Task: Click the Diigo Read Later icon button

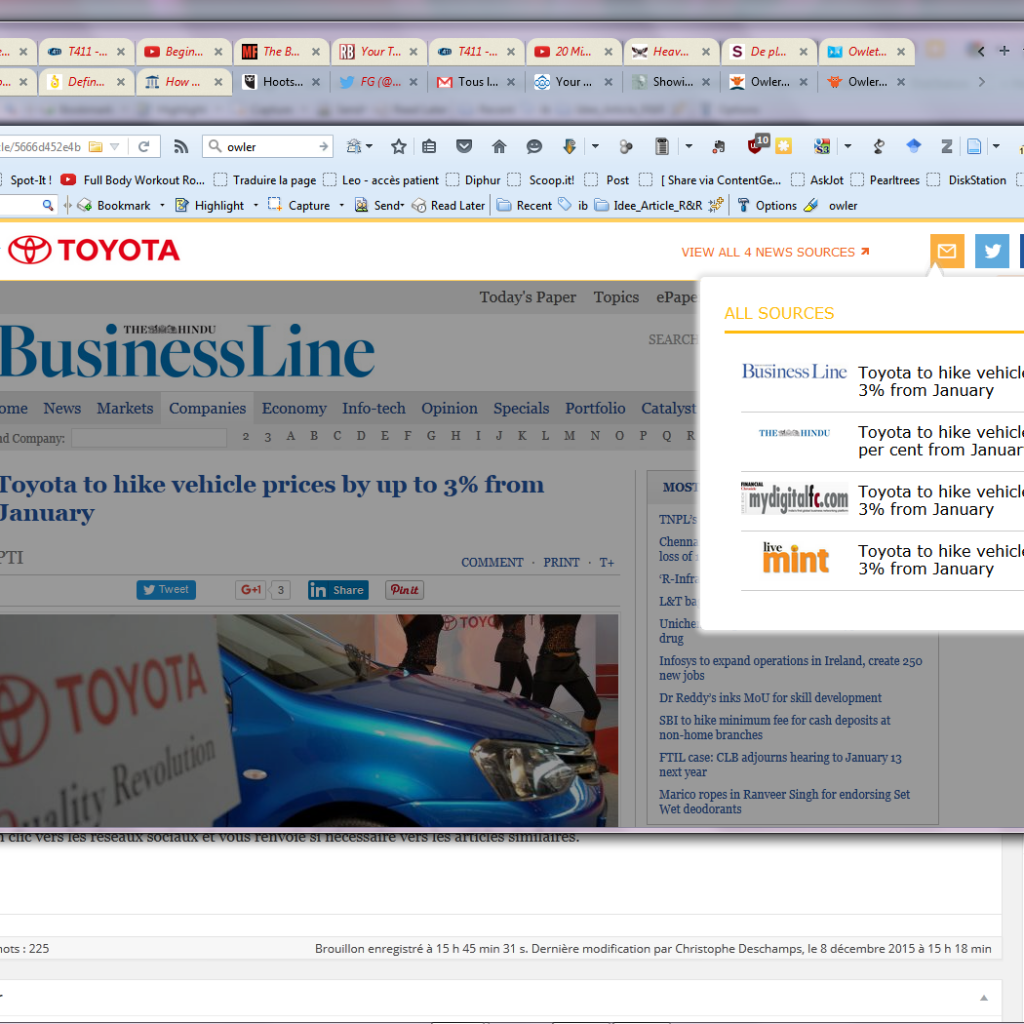Action: tap(449, 206)
